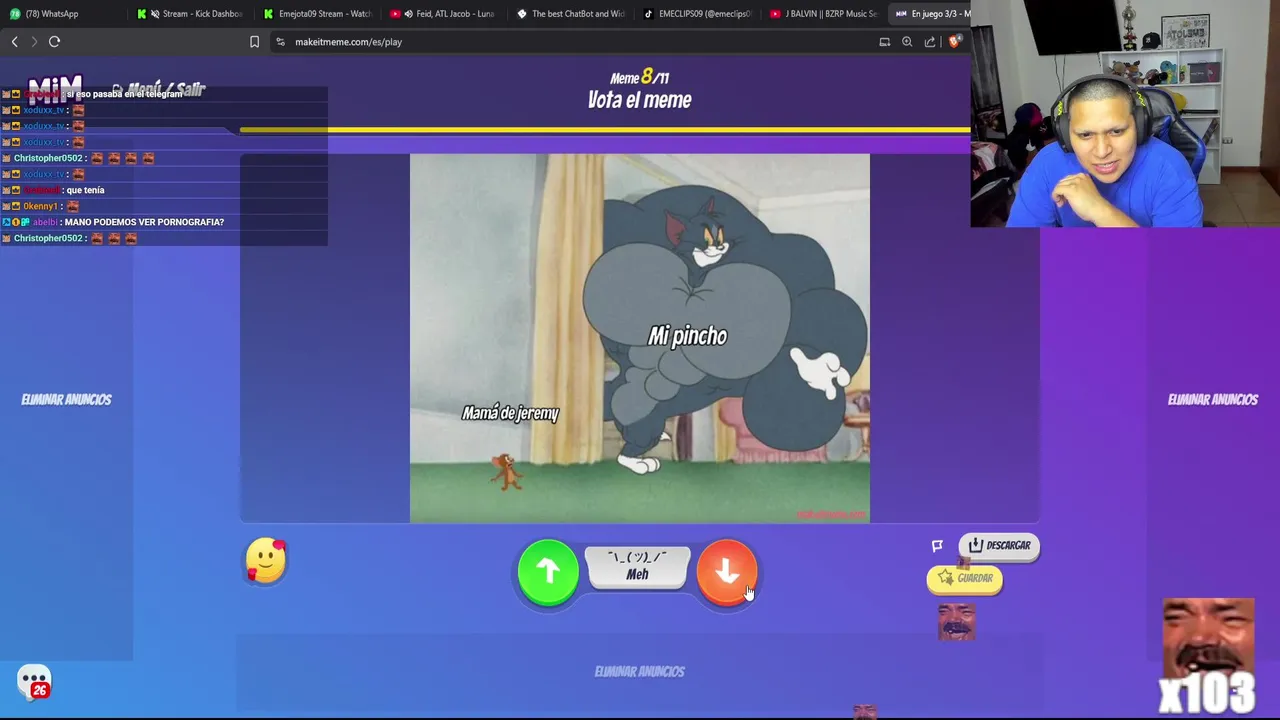
Task: Click 'MANO PODEMOS VER PORNOGRAFIA?' chat message
Action: click(x=144, y=222)
